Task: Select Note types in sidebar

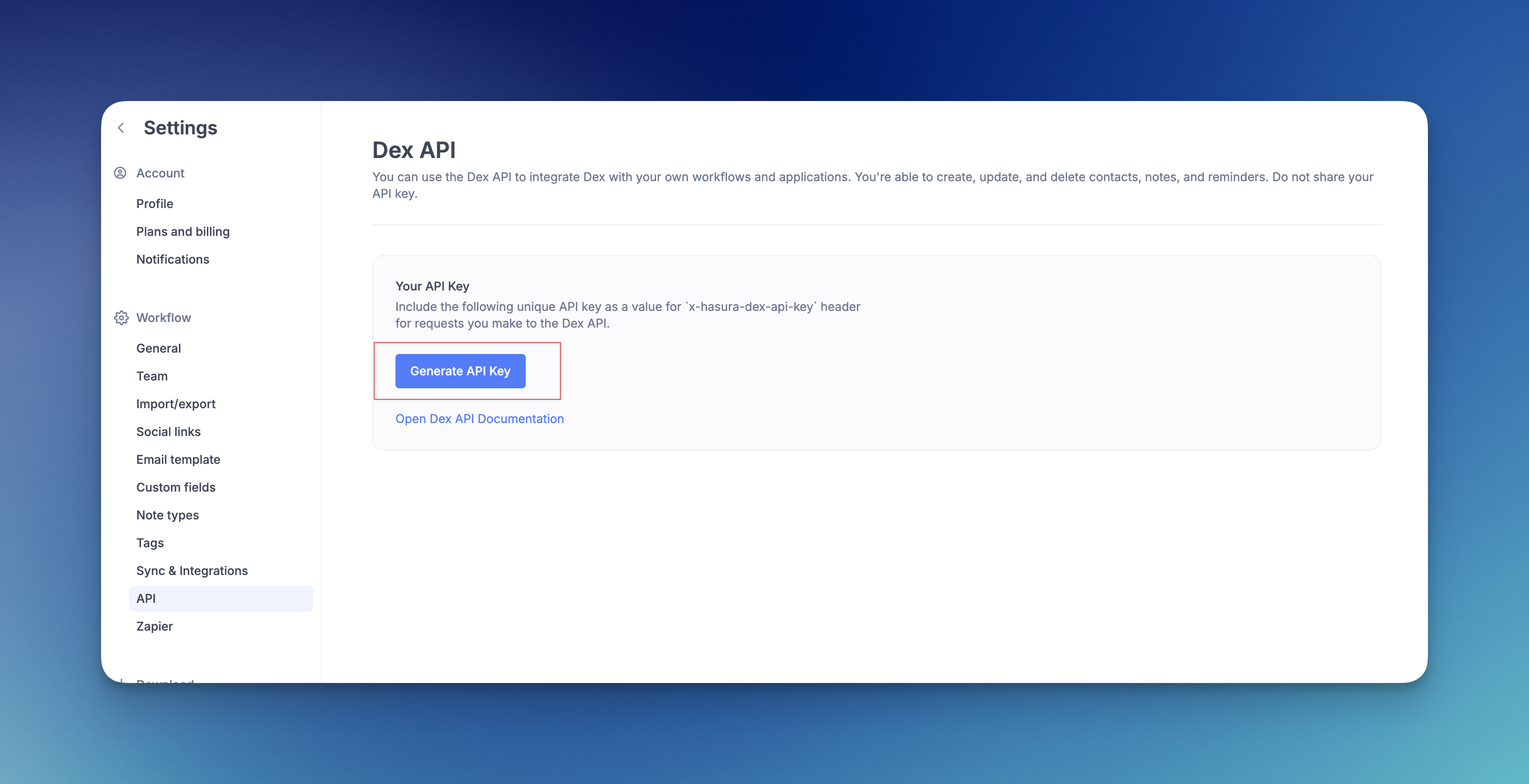Action: (x=167, y=515)
